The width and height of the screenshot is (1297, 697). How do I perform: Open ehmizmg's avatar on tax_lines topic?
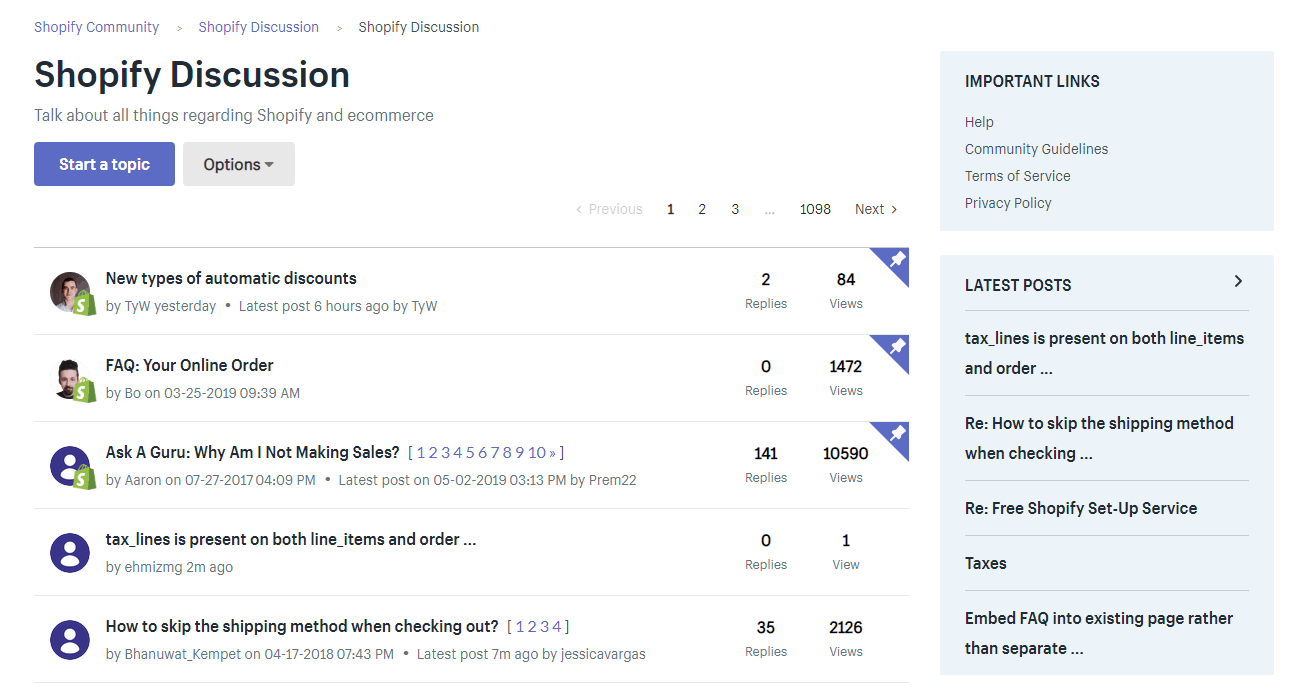[x=70, y=553]
